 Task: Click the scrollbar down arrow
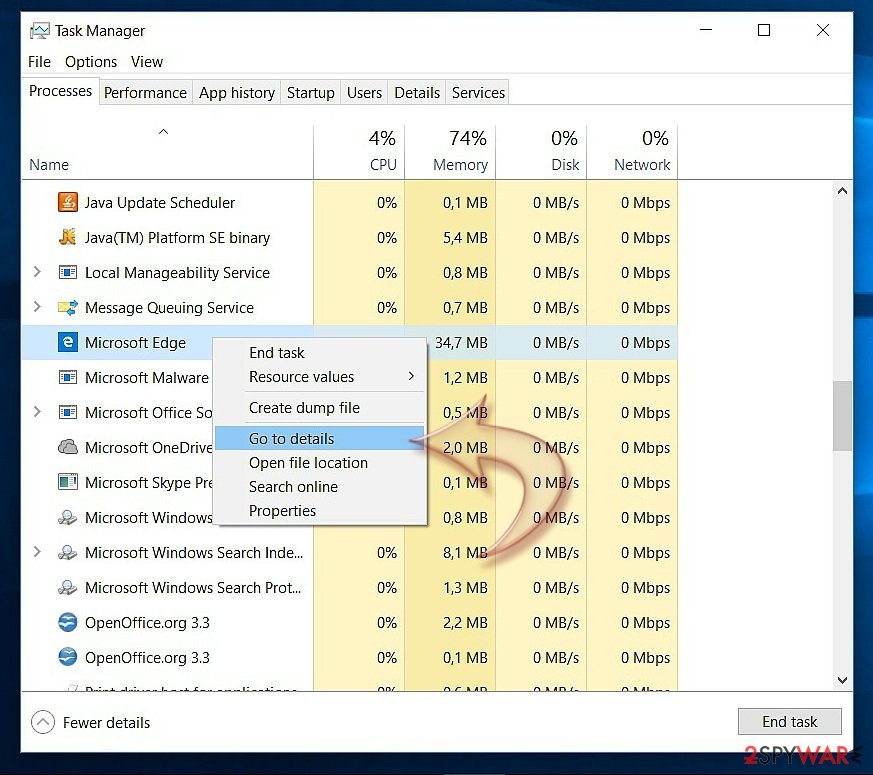click(x=842, y=680)
